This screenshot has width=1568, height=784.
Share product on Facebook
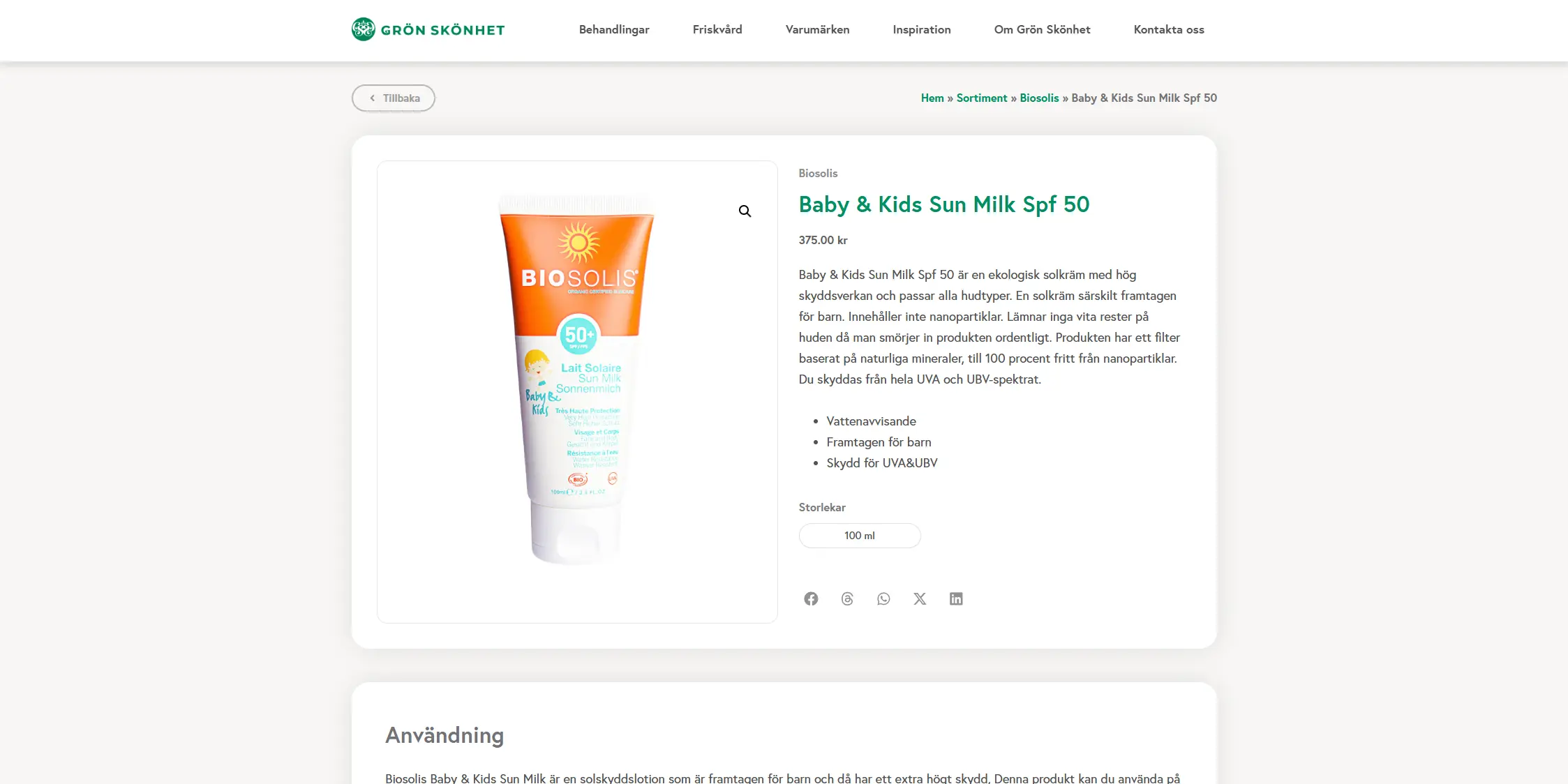coord(811,598)
